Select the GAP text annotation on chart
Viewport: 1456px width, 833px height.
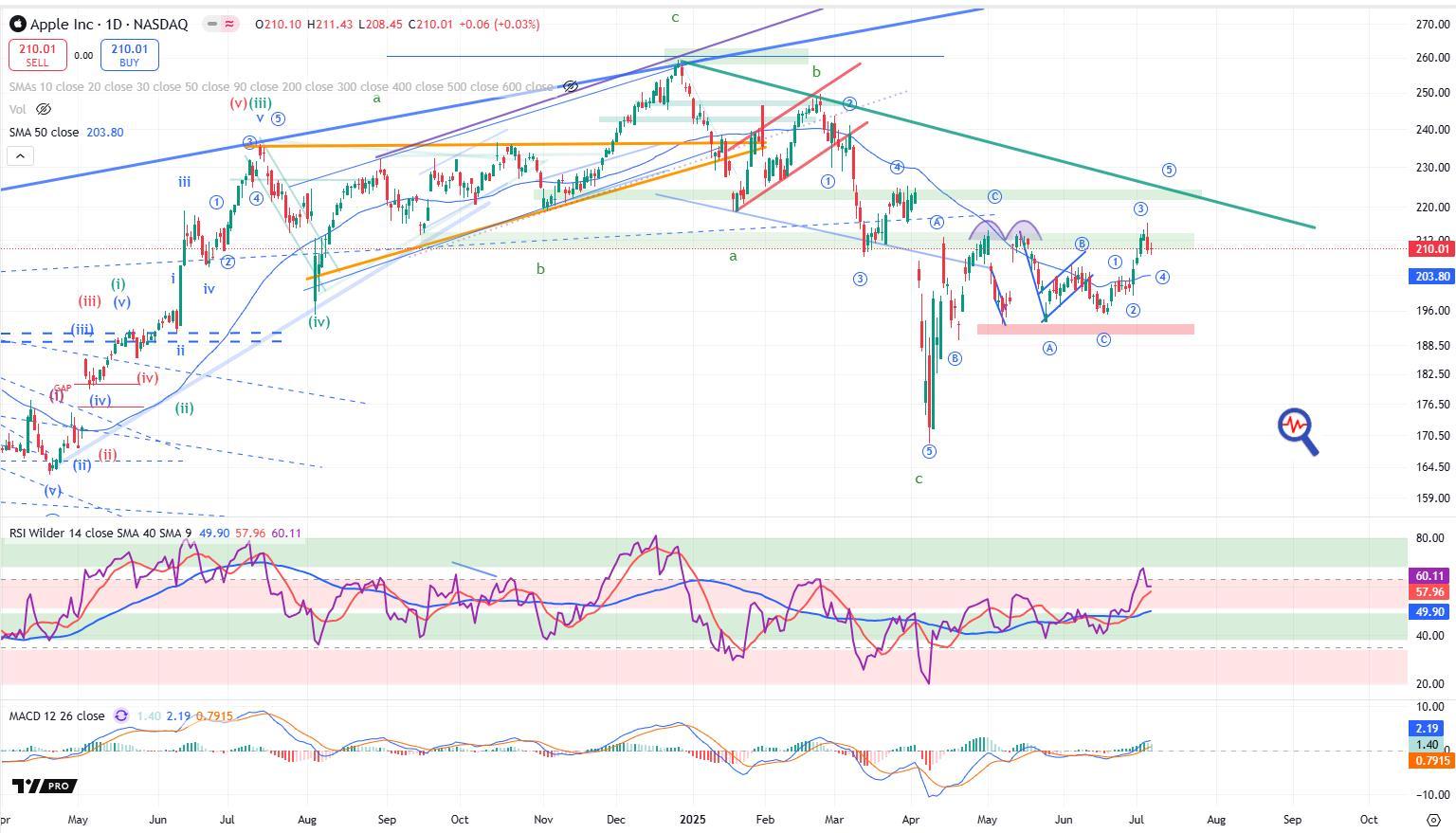63,389
